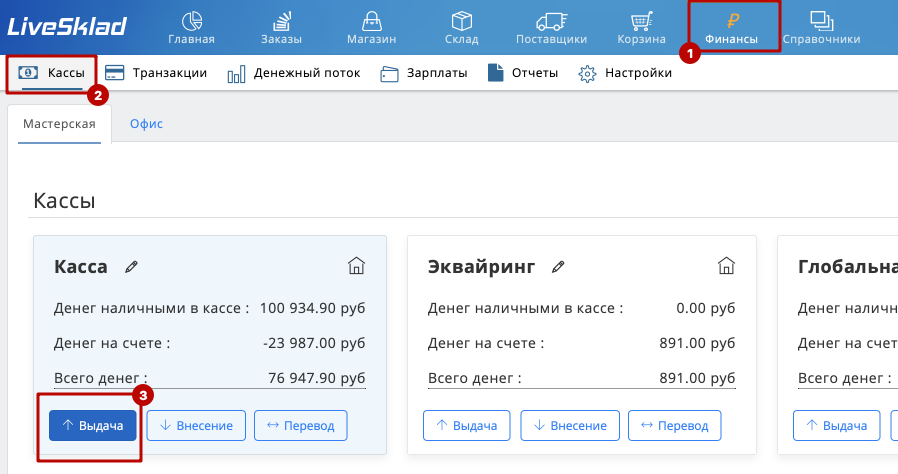The height and width of the screenshot is (474, 898).
Task: Select the Кассы submenu item
Action: click(x=52, y=73)
